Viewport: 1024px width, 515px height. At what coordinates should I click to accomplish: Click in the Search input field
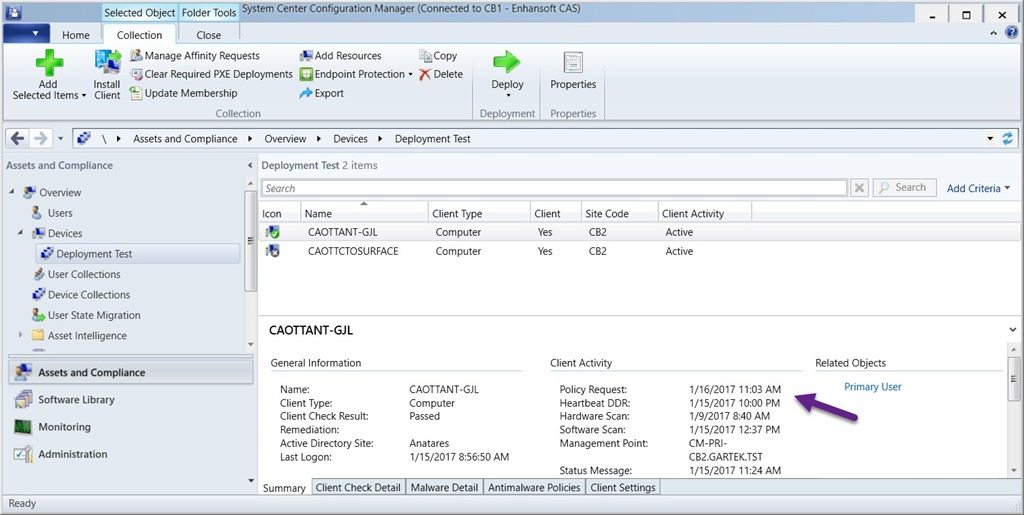[554, 188]
